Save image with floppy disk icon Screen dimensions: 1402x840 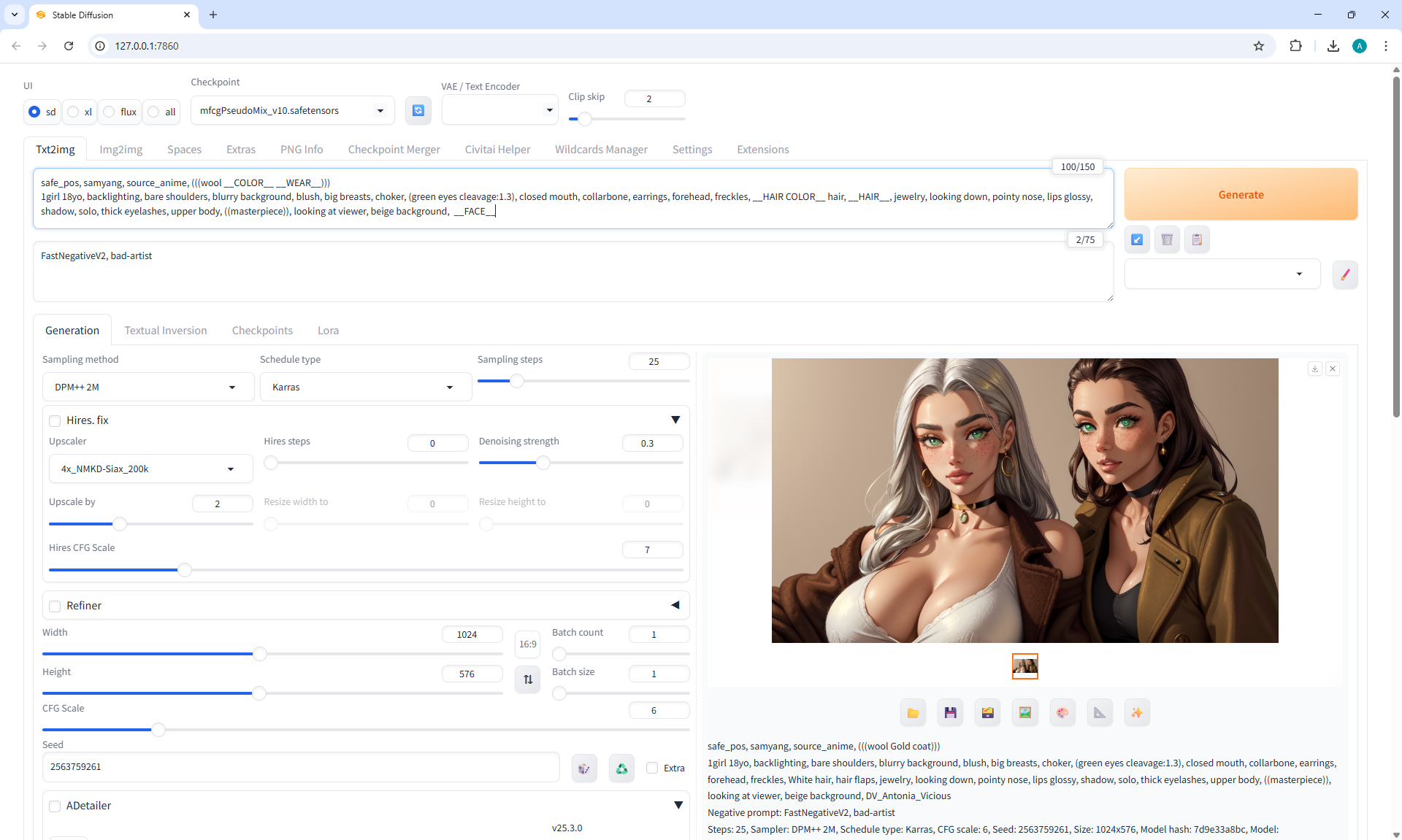pyautogui.click(x=950, y=713)
